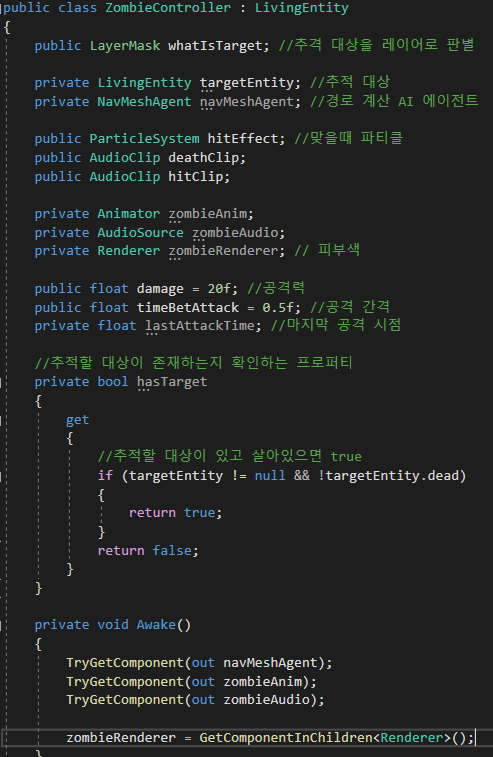
Task: Click zombieAnim in its field declaration
Action: point(208,214)
